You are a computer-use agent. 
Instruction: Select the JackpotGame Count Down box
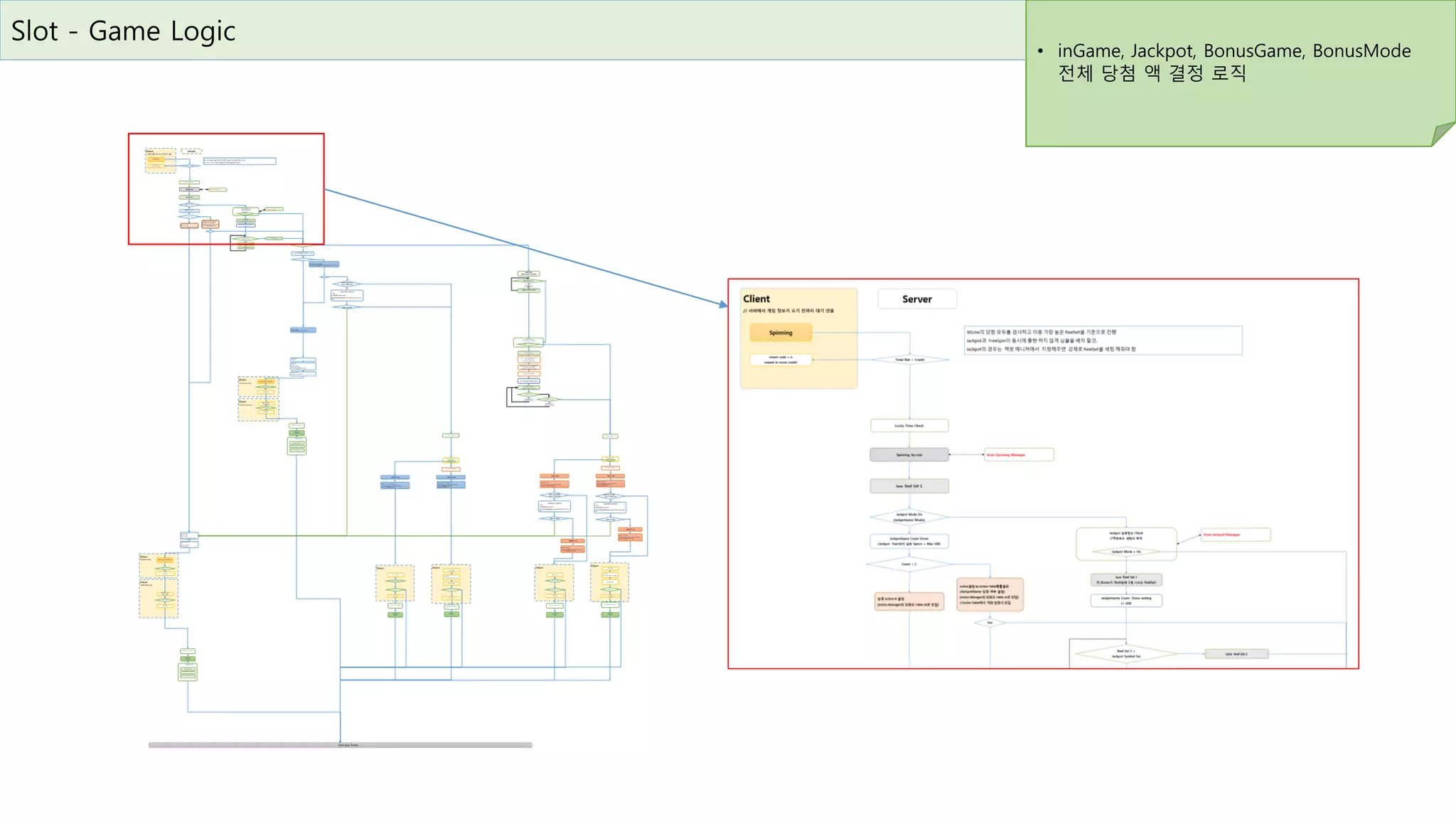click(x=909, y=541)
